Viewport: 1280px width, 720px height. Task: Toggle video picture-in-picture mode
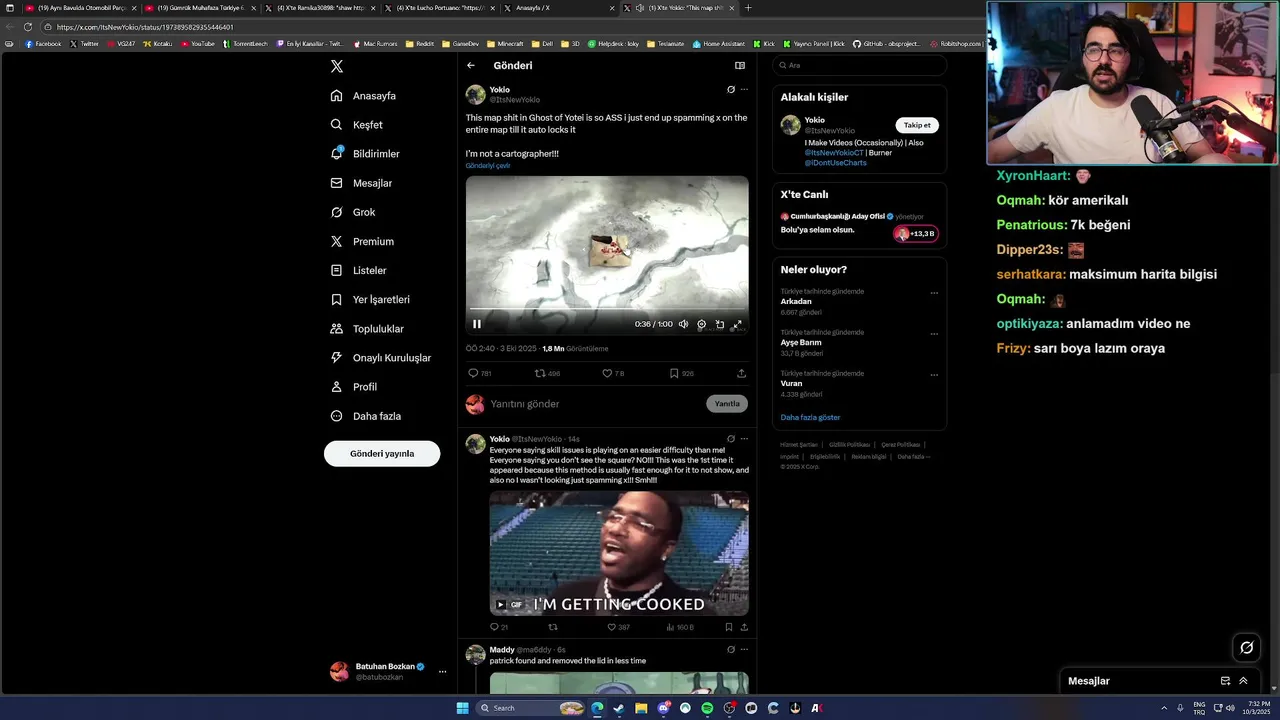click(720, 324)
